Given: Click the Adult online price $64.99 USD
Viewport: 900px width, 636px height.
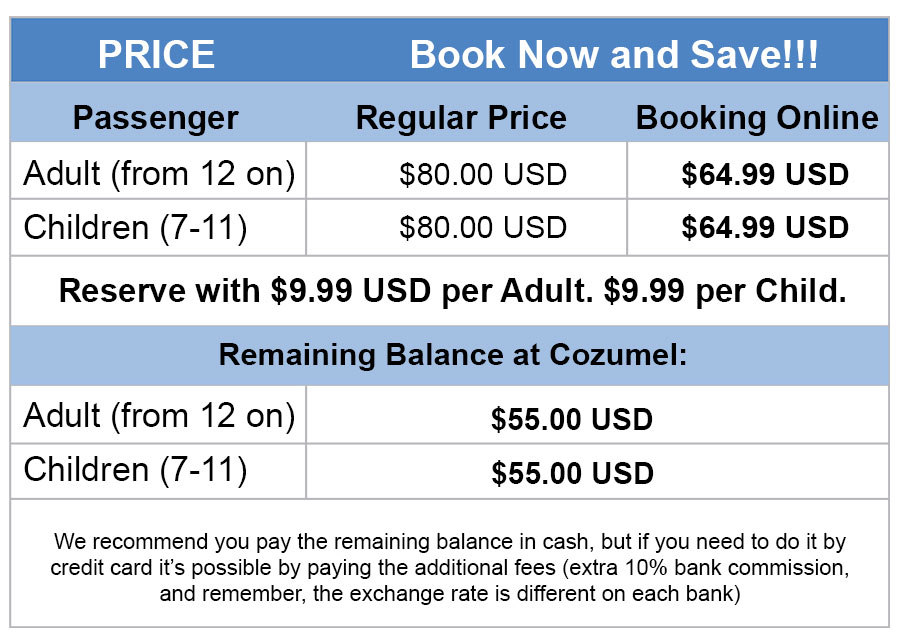Looking at the screenshot, I should [765, 175].
